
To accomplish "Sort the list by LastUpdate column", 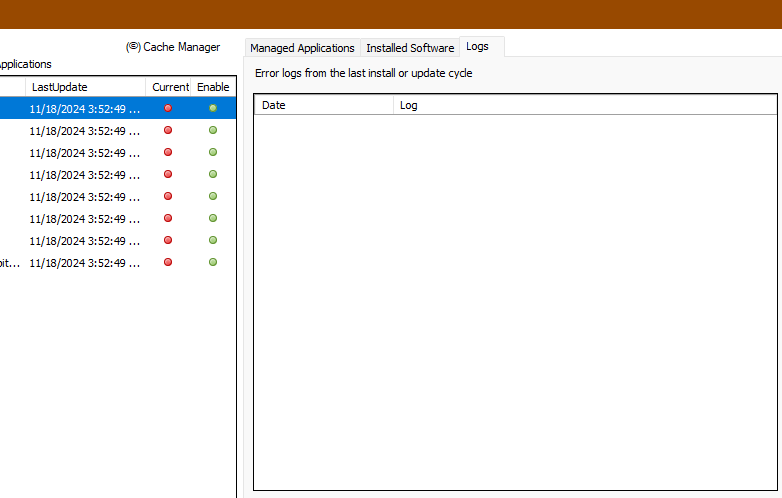I will pos(85,87).
